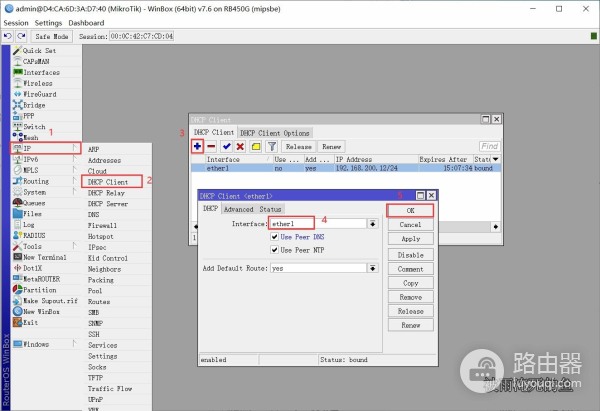
Task: Expand the MPLS submenu
Action: coord(46,170)
